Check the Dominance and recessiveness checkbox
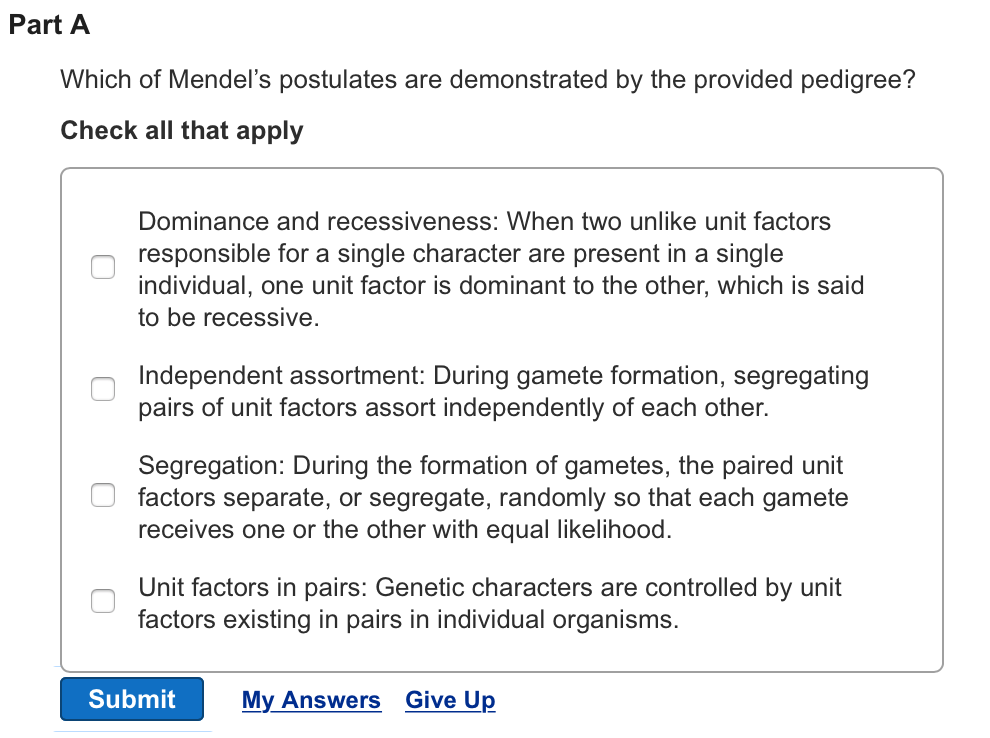The width and height of the screenshot is (990, 738). tap(102, 267)
